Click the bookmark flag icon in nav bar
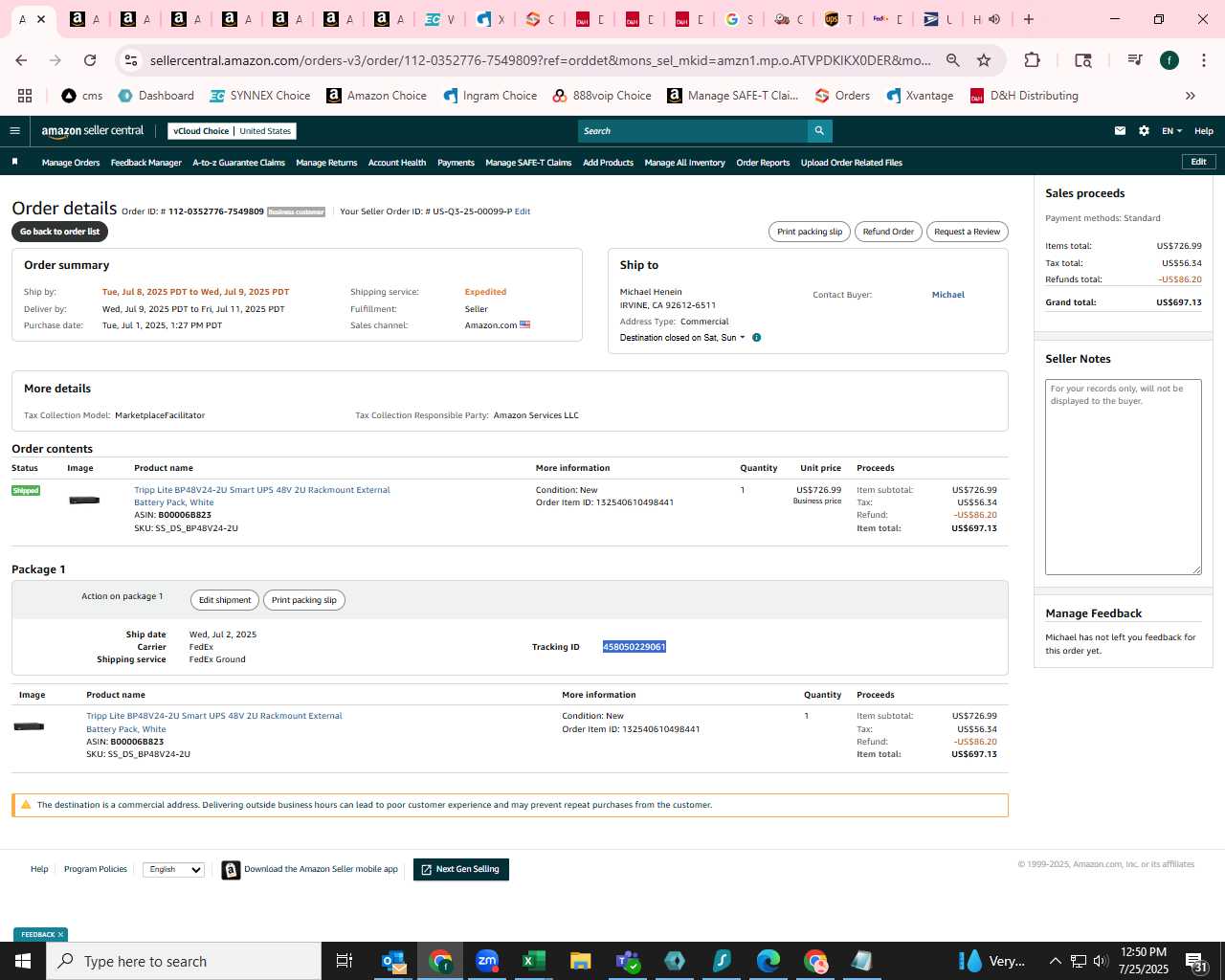This screenshot has height=980, width=1225. pos(14,162)
